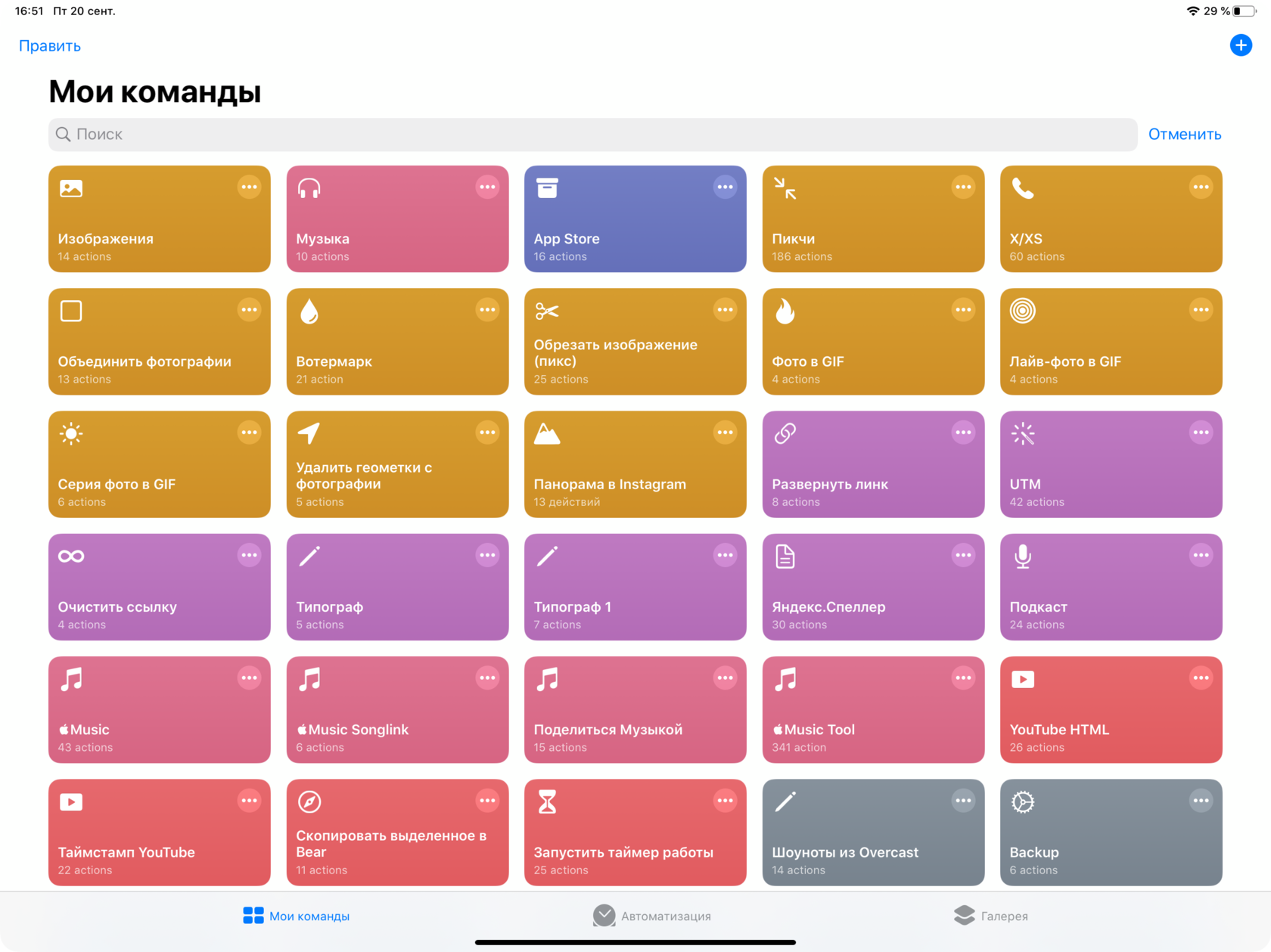The image size is (1271, 952).
Task: Open options for Музыка shortcut
Action: [x=487, y=187]
